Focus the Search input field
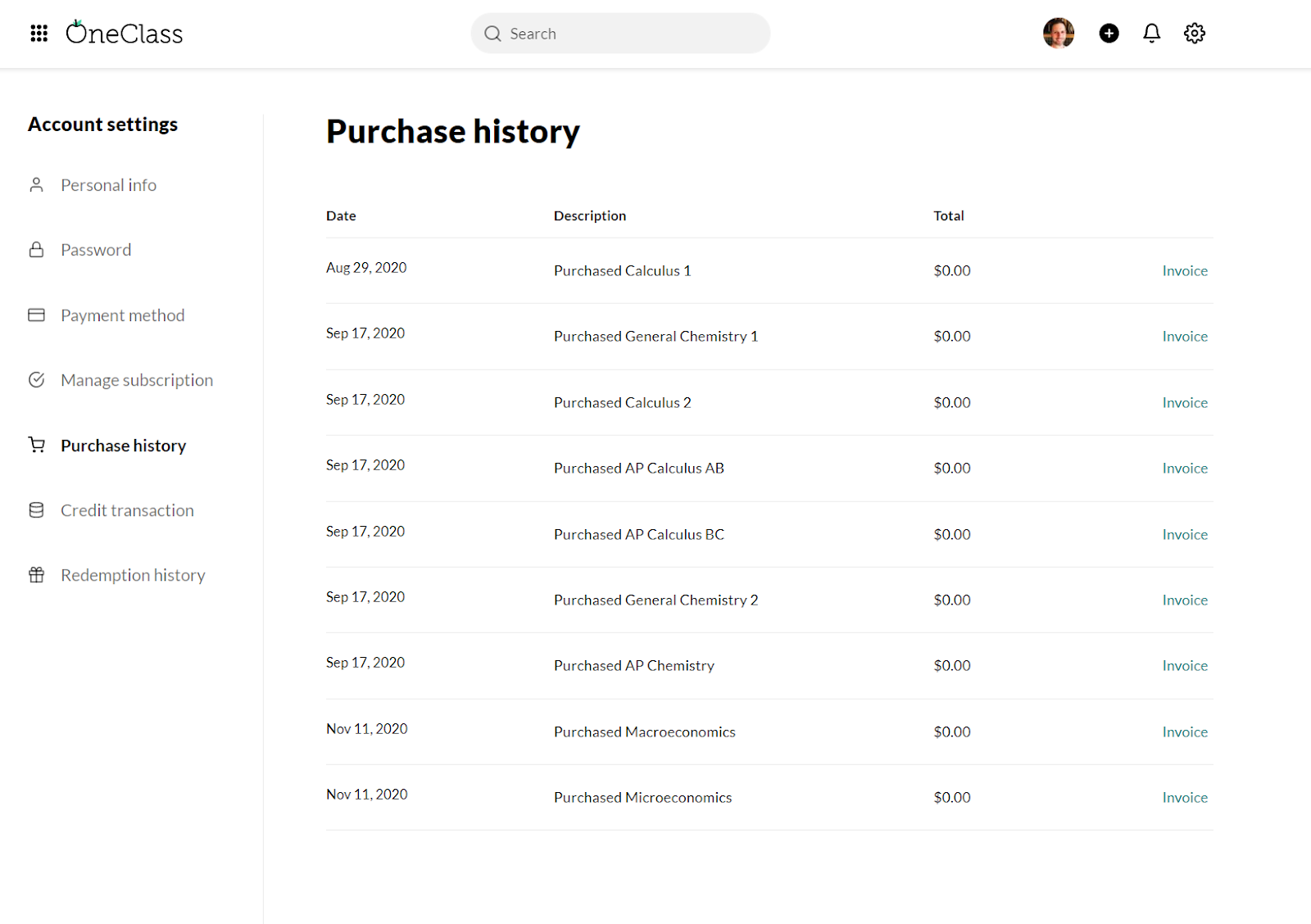 tap(631, 34)
